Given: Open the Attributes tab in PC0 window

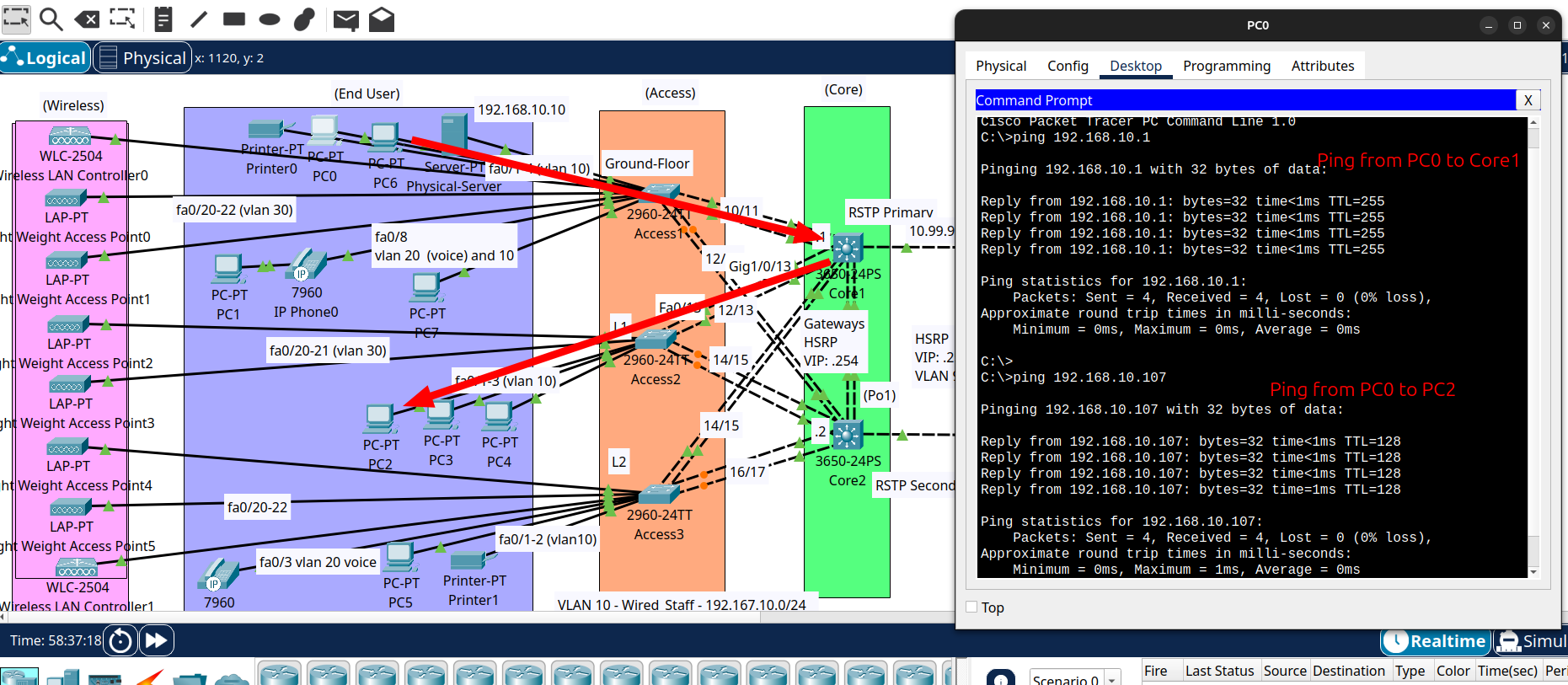Looking at the screenshot, I should point(1322,66).
